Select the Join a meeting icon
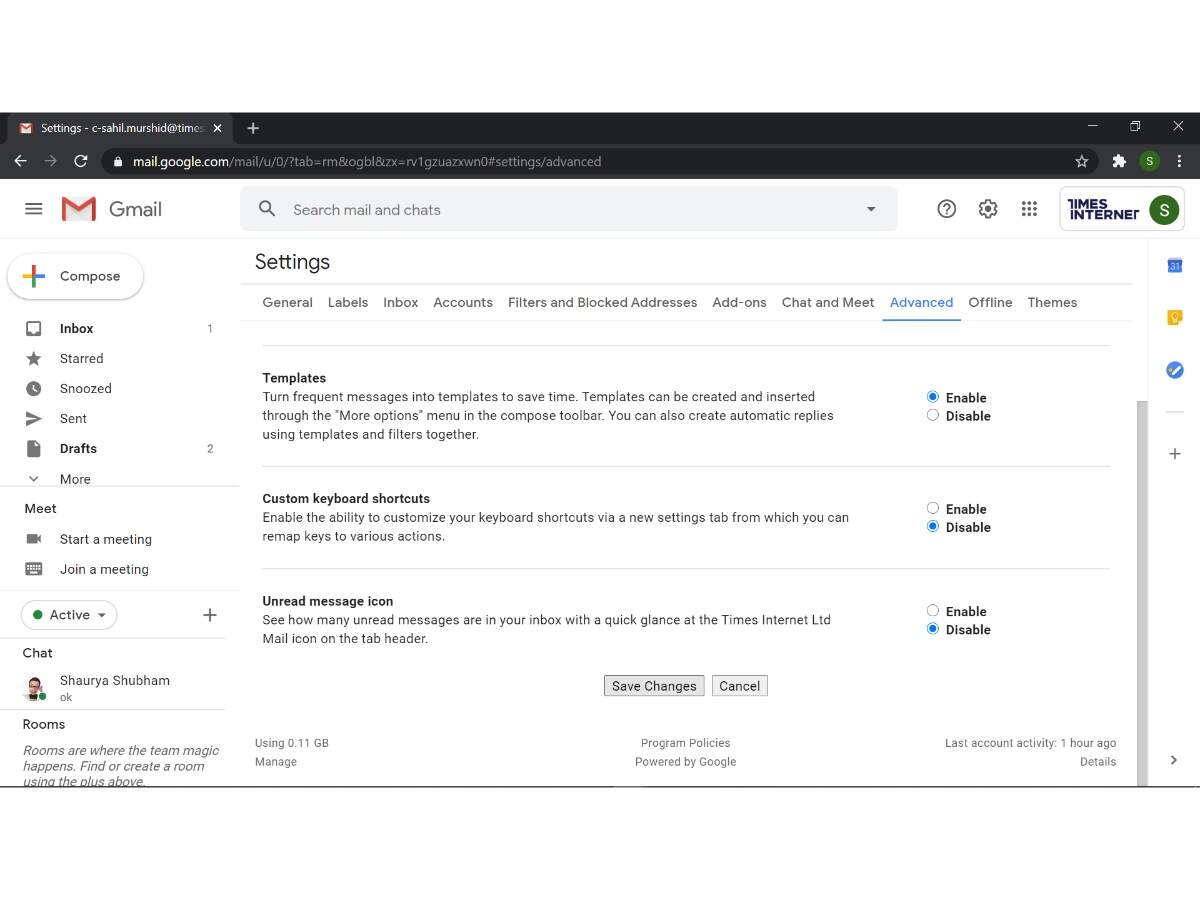 click(x=33, y=569)
